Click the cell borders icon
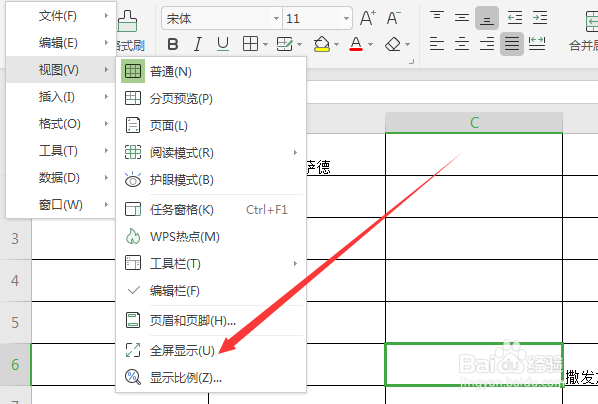The width and height of the screenshot is (598, 404). point(250,44)
